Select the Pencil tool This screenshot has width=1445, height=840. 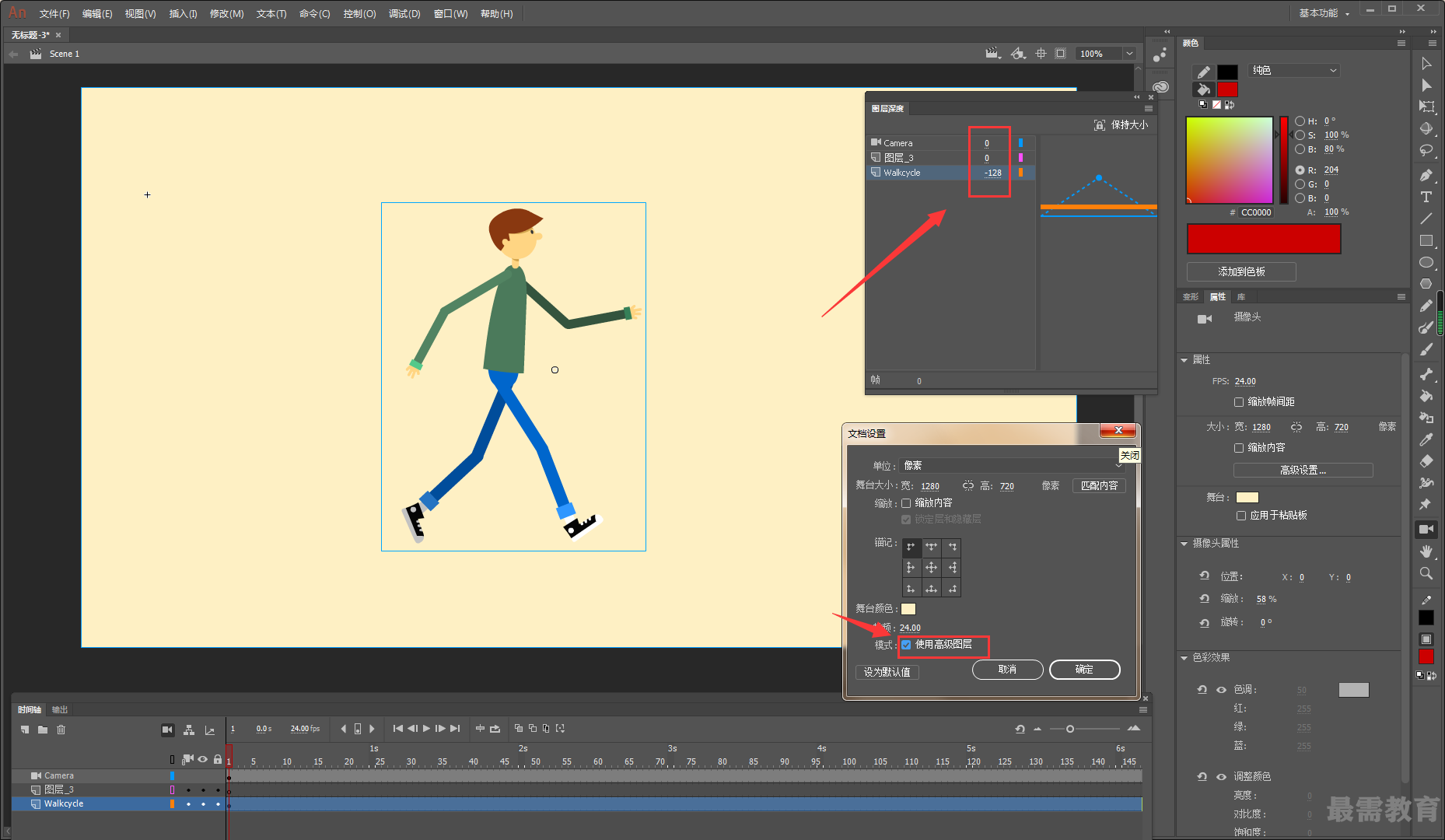(x=1426, y=306)
